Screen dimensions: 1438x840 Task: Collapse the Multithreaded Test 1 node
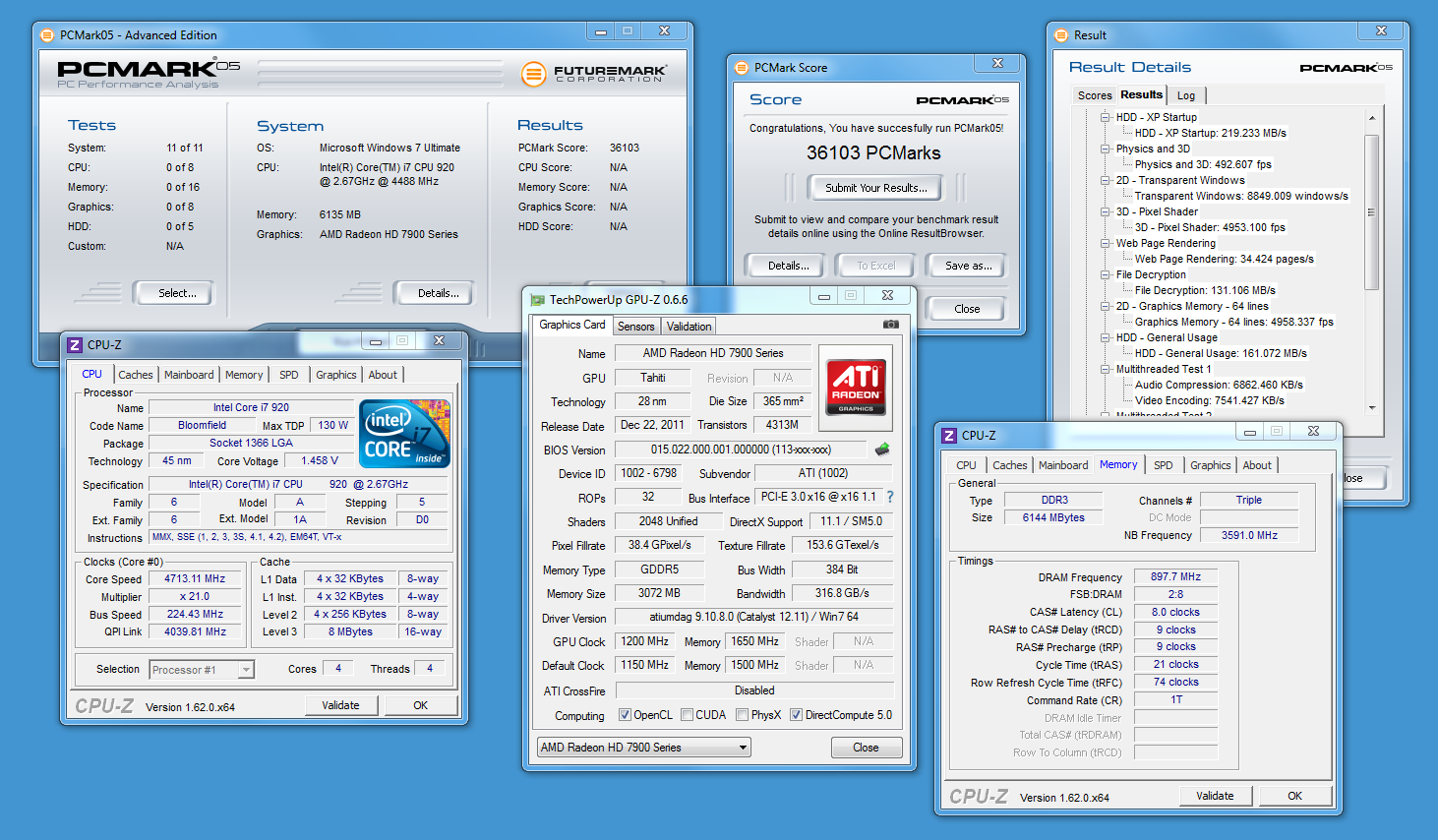coord(1105,369)
